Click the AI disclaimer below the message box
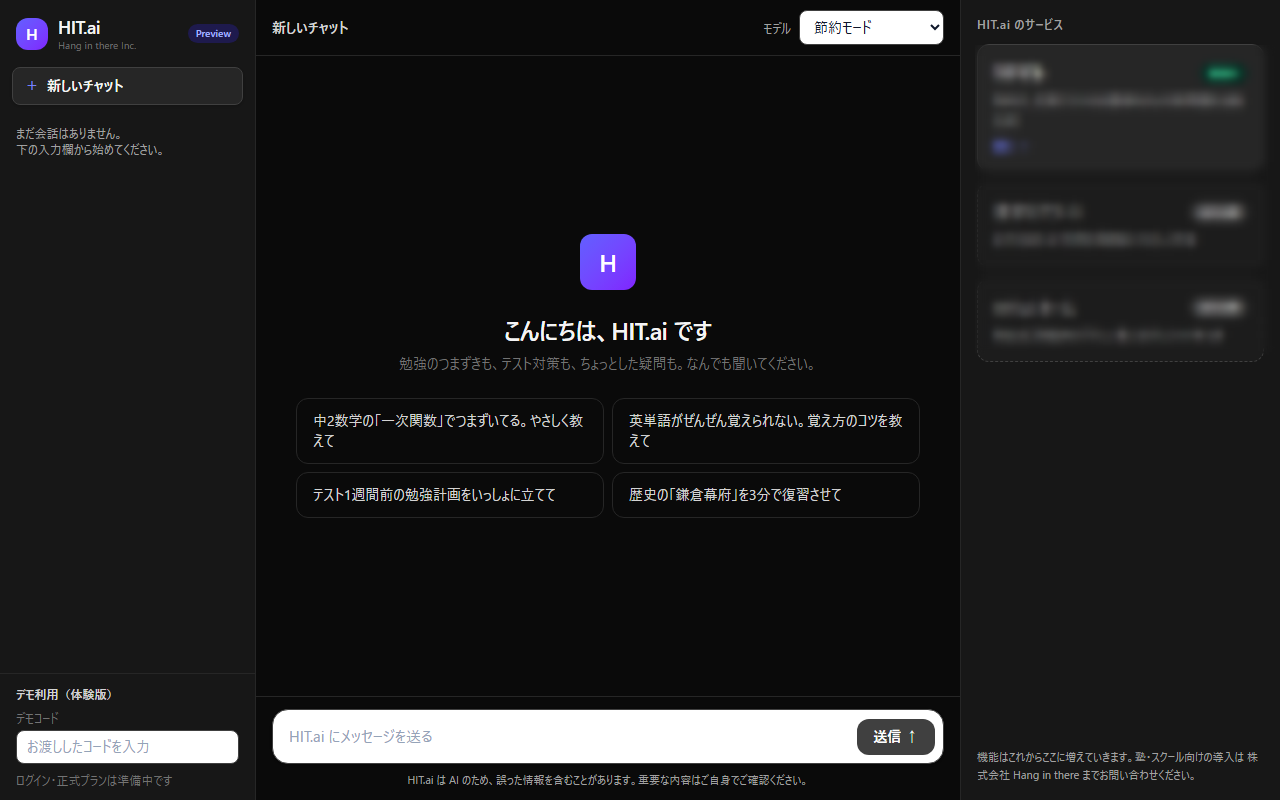1280x800 pixels. click(608, 780)
